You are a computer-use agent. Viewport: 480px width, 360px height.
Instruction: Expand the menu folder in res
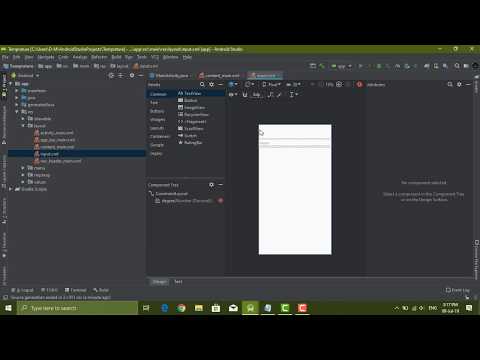click(x=23, y=168)
